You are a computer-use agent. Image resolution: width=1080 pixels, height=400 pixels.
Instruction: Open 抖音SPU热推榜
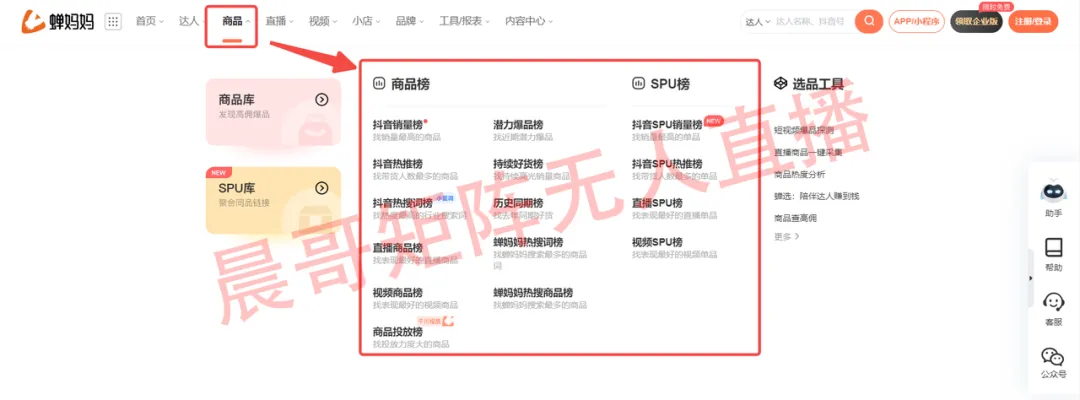[x=667, y=164]
